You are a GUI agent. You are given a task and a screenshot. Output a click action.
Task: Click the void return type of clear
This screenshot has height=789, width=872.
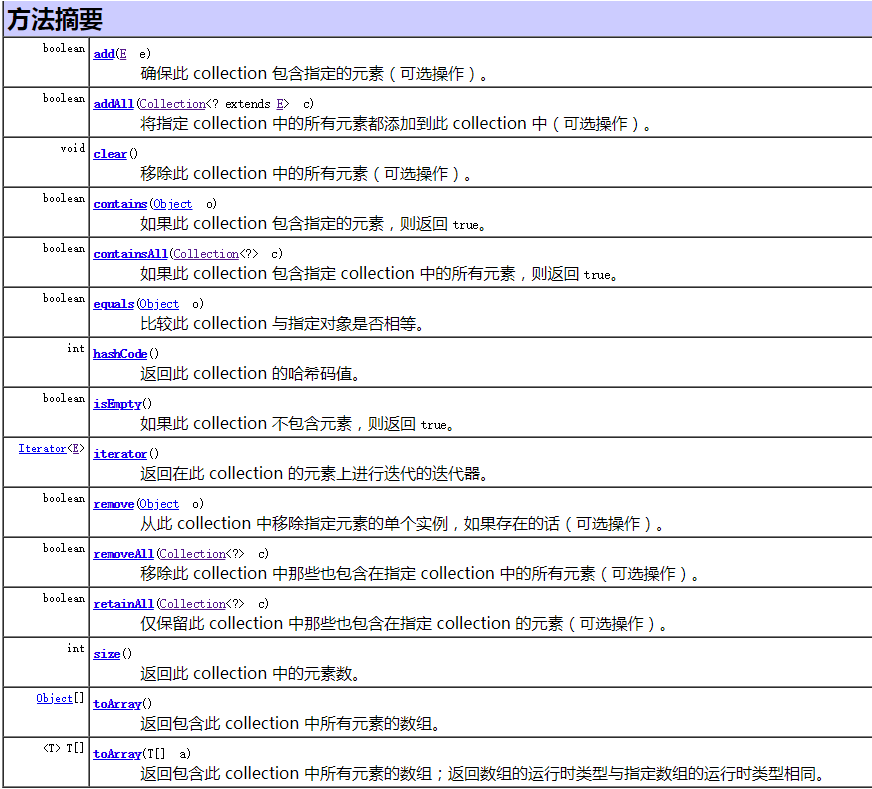[x=73, y=148]
